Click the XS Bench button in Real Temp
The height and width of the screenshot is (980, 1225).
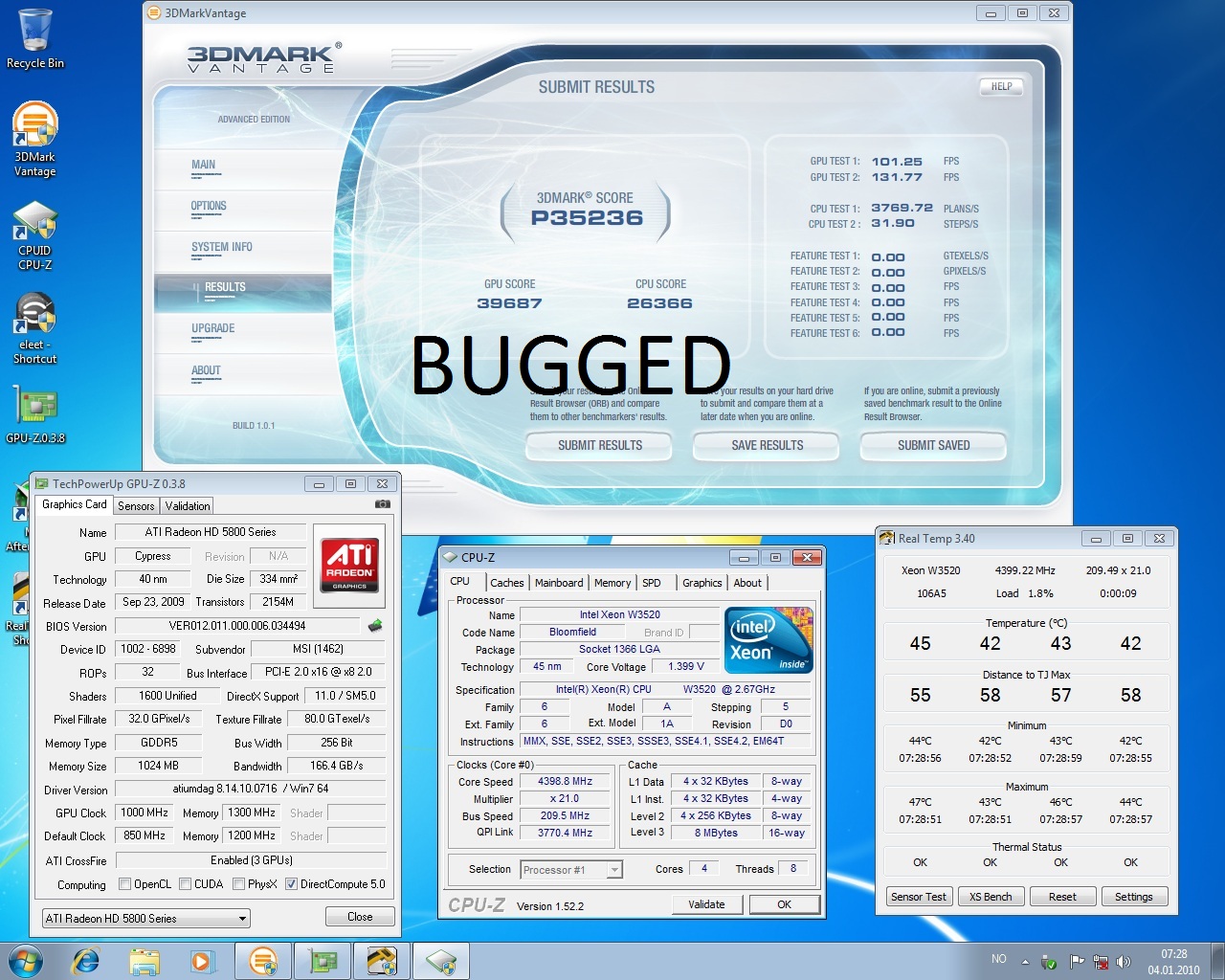991,897
